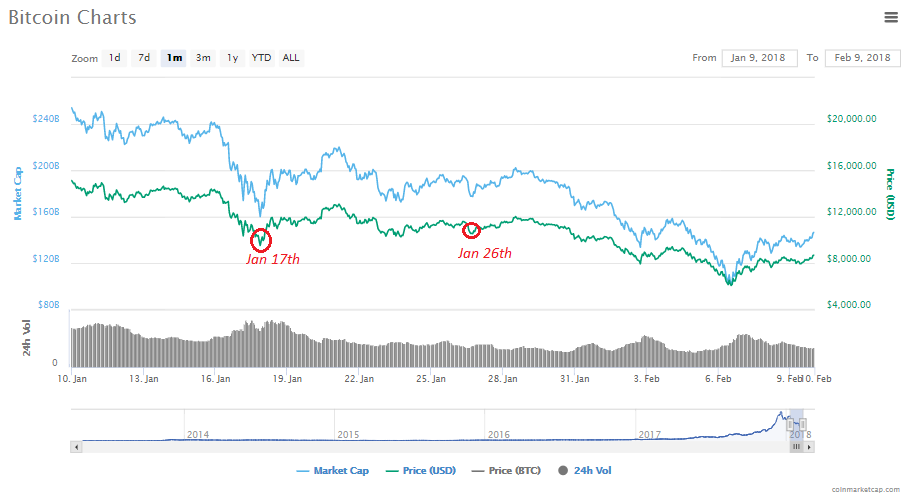Select the navigator right range handle
This screenshot has width=912, height=496.
[803, 424]
